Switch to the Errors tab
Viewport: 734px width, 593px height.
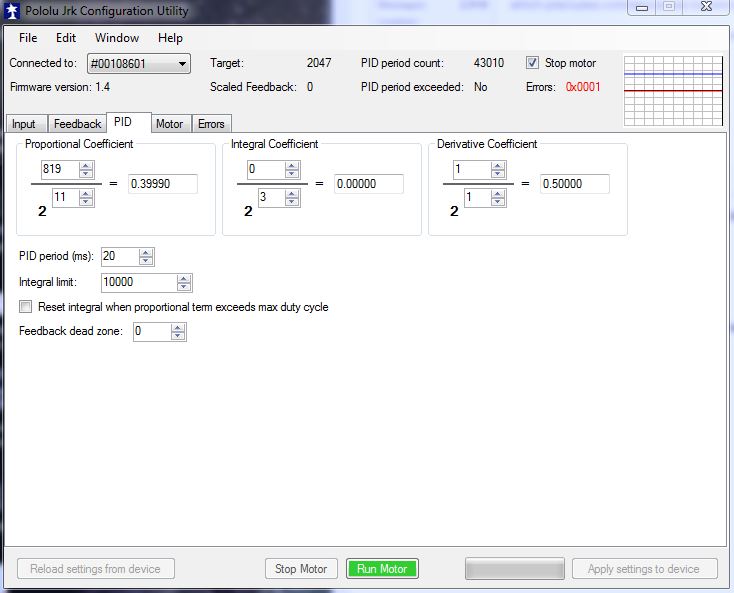[211, 124]
